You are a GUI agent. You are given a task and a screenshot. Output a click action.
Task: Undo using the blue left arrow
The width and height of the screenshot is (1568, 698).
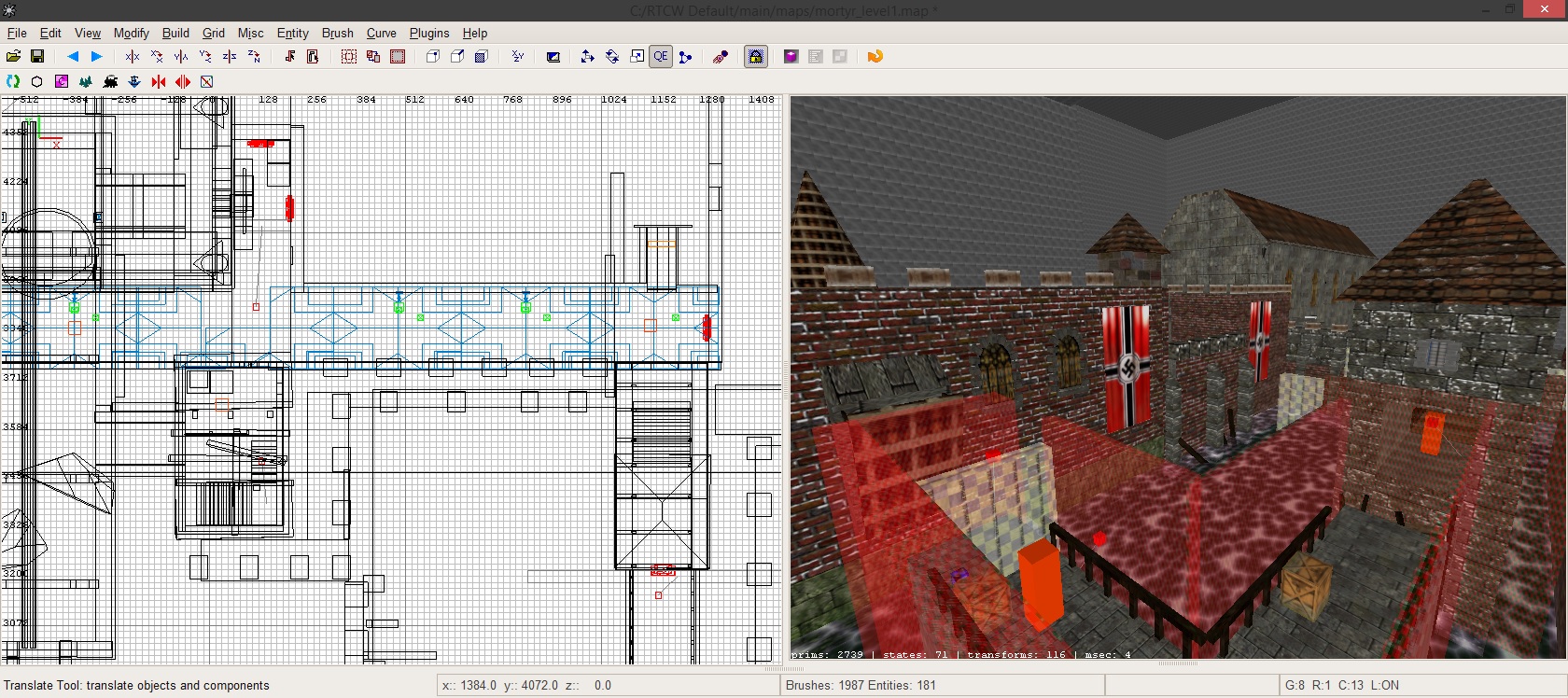point(73,57)
